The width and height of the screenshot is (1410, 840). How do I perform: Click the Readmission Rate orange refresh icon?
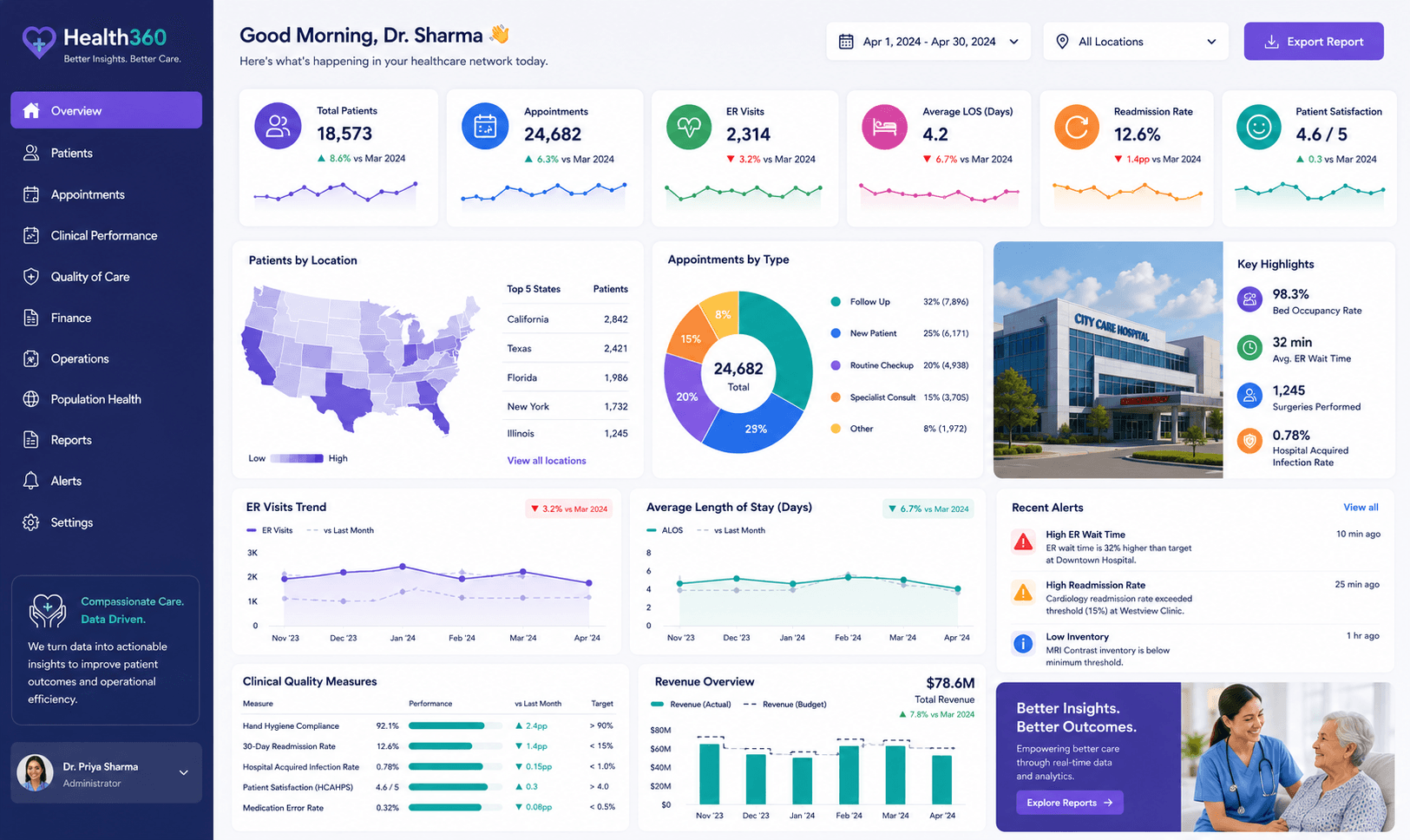pyautogui.click(x=1077, y=127)
